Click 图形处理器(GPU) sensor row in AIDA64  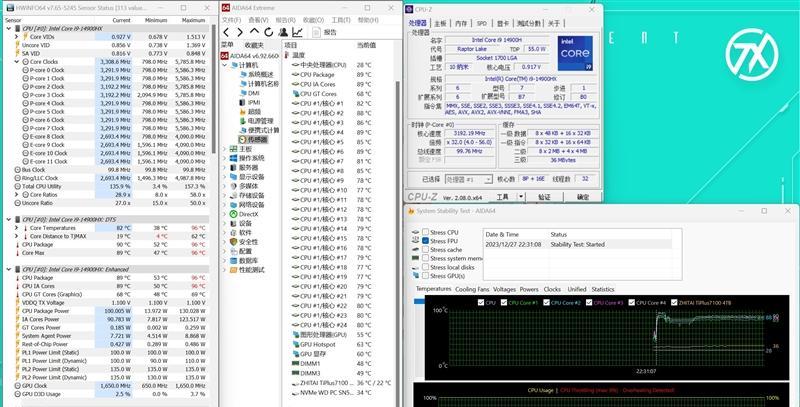pyautogui.click(x=339, y=335)
